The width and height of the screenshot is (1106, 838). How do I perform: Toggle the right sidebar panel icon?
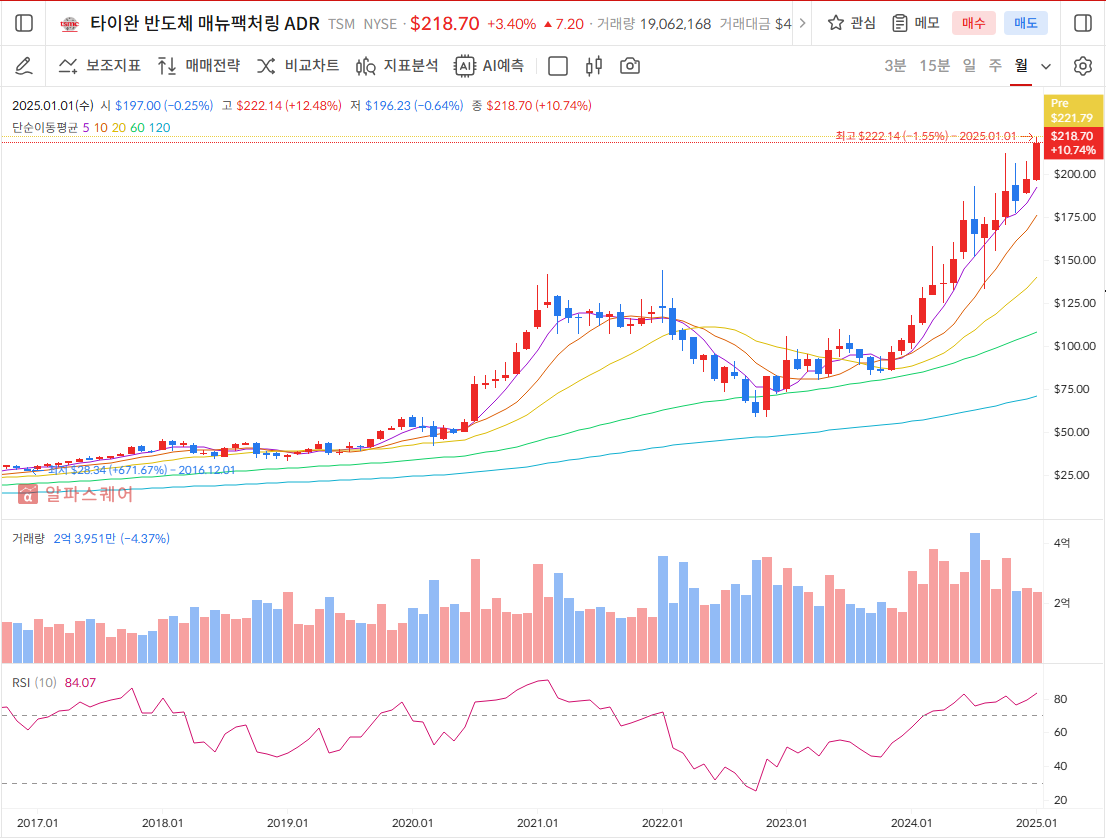pos(1083,23)
